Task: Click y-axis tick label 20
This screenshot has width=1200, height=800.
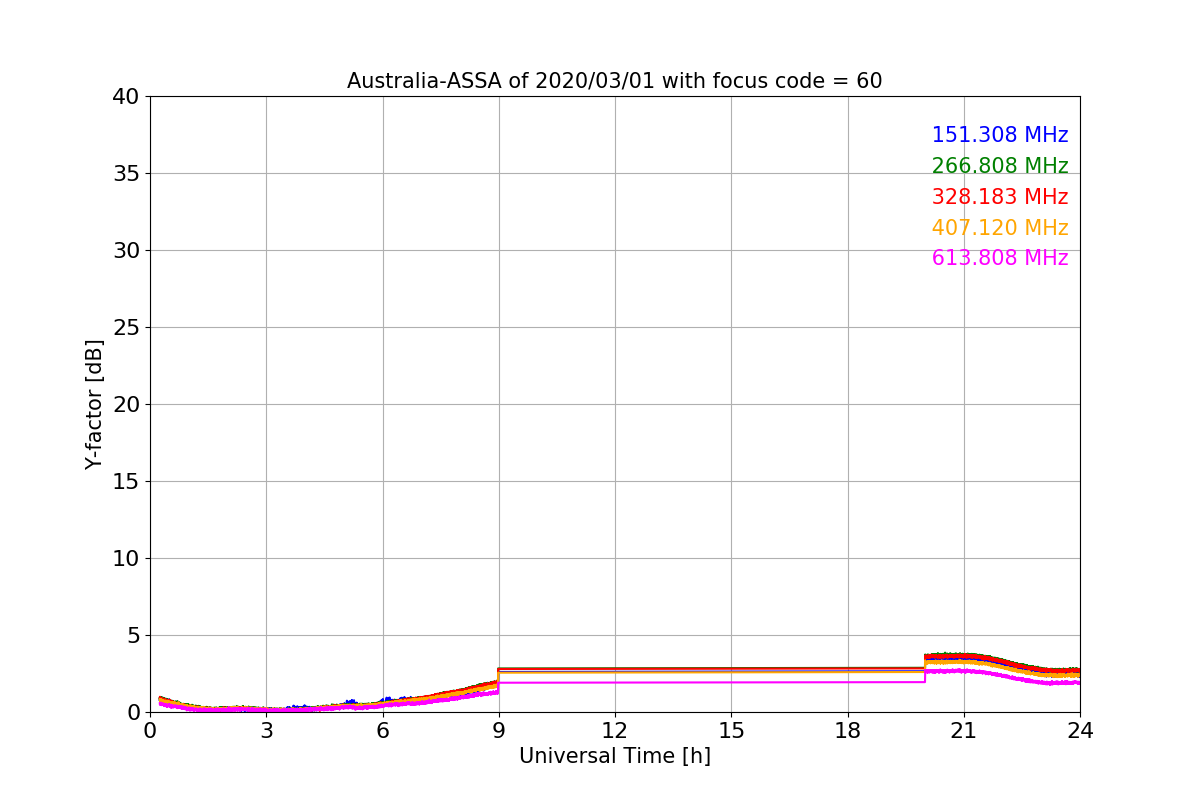Action: (125, 405)
